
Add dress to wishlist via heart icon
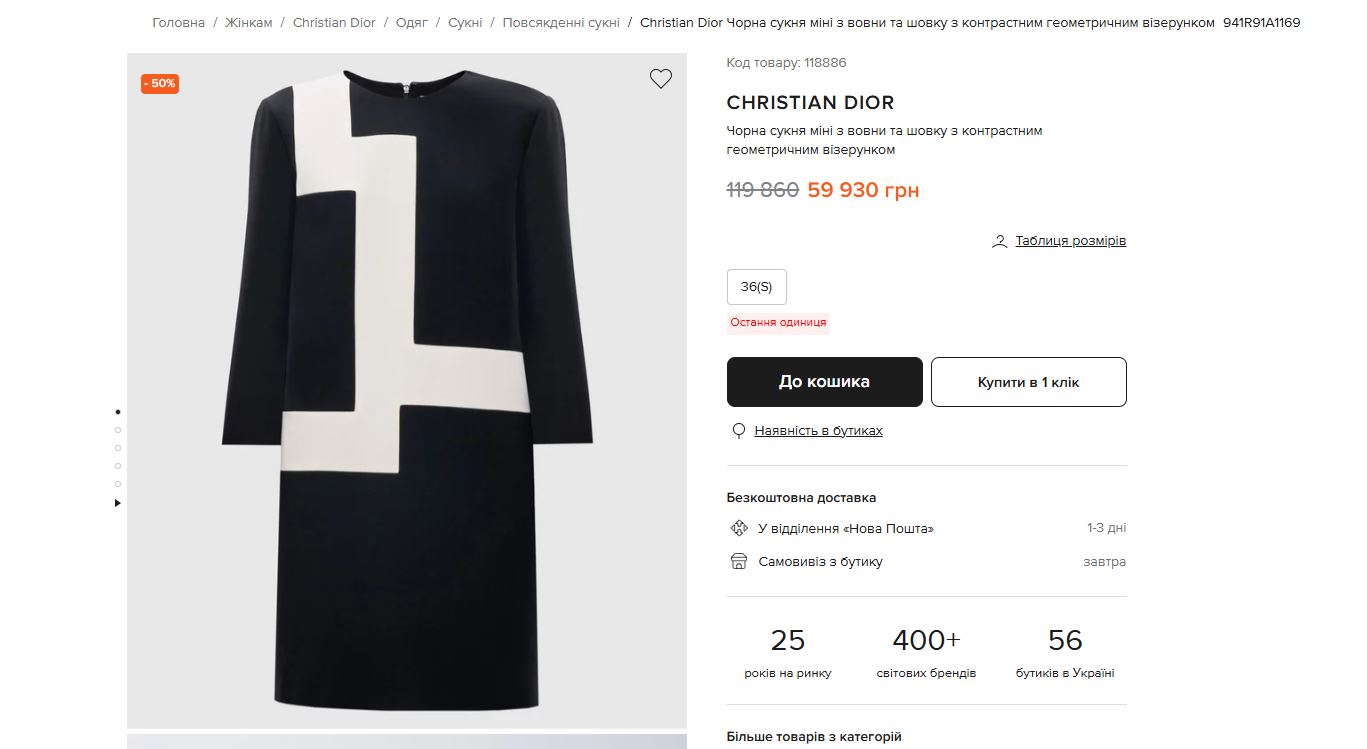[x=660, y=79]
